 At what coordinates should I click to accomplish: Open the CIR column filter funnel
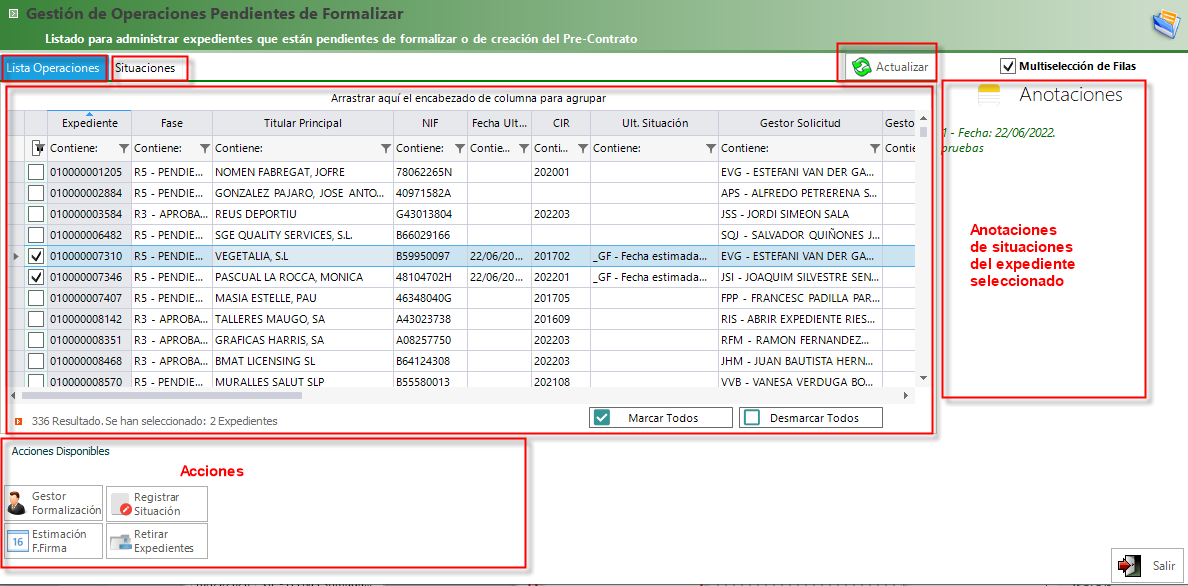coord(582,148)
